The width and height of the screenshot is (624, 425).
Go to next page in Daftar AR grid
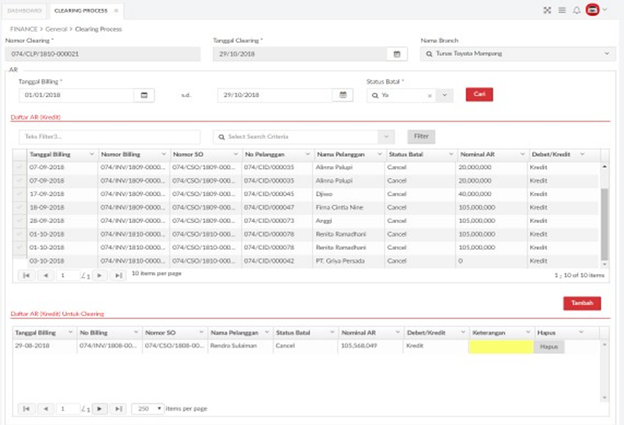[x=99, y=275]
